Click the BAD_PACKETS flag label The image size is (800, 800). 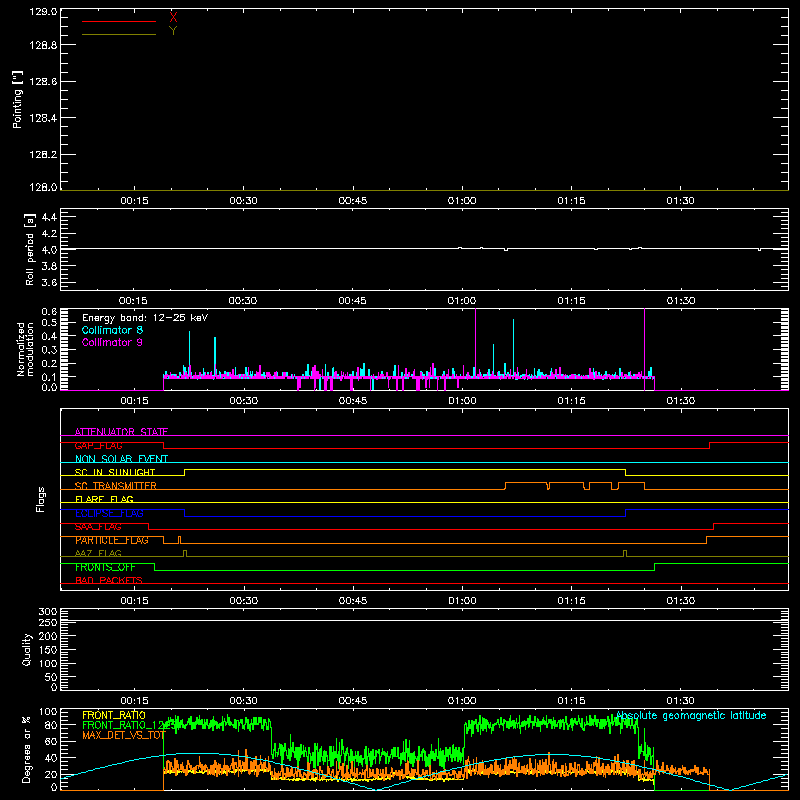(109, 581)
